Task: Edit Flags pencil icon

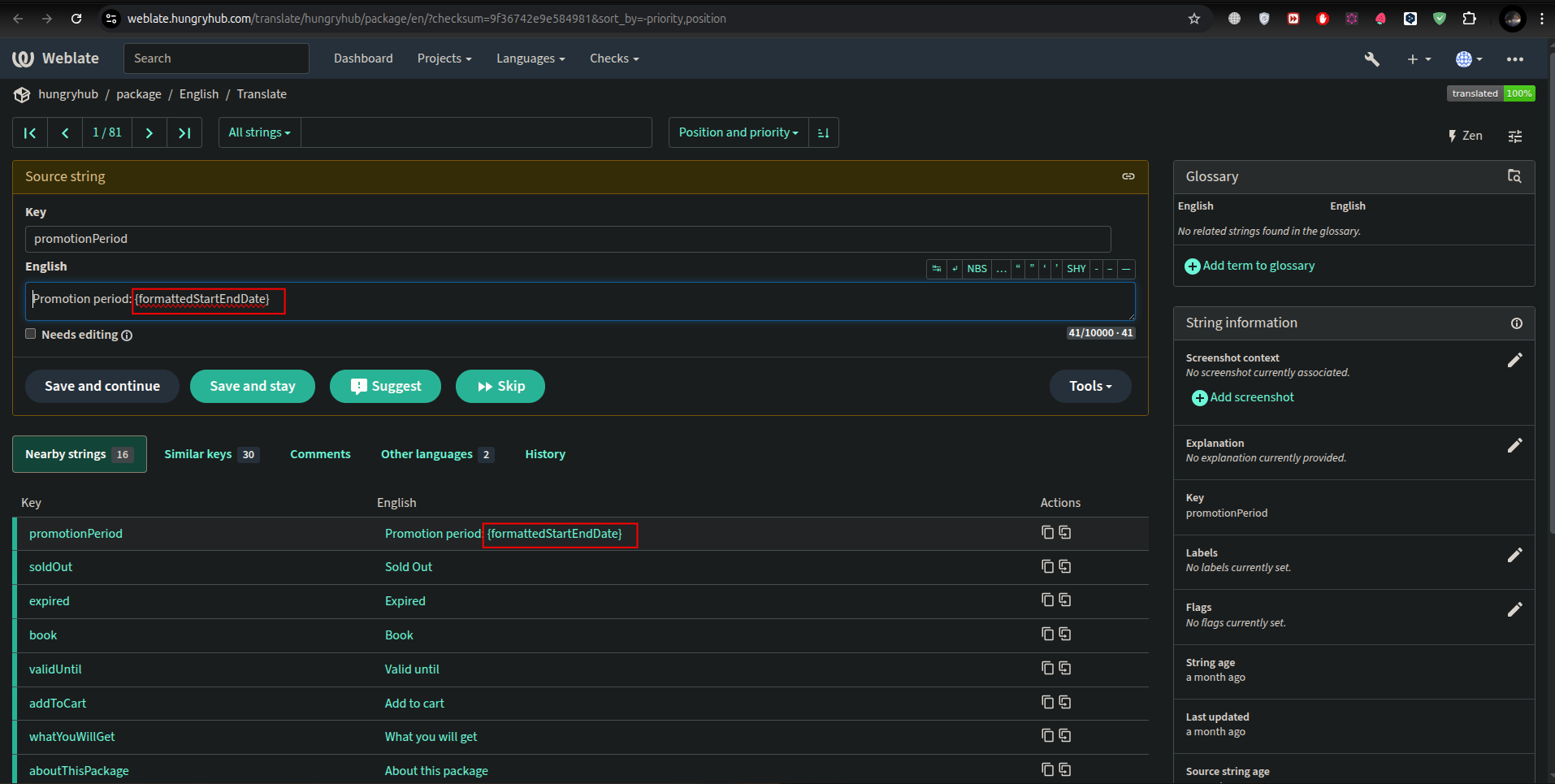Action: click(1514, 609)
